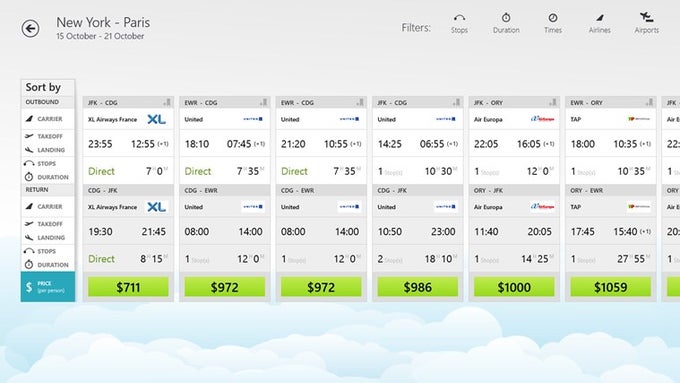Open the Times filter
Viewport: 680px width, 383px height.
pos(553,23)
